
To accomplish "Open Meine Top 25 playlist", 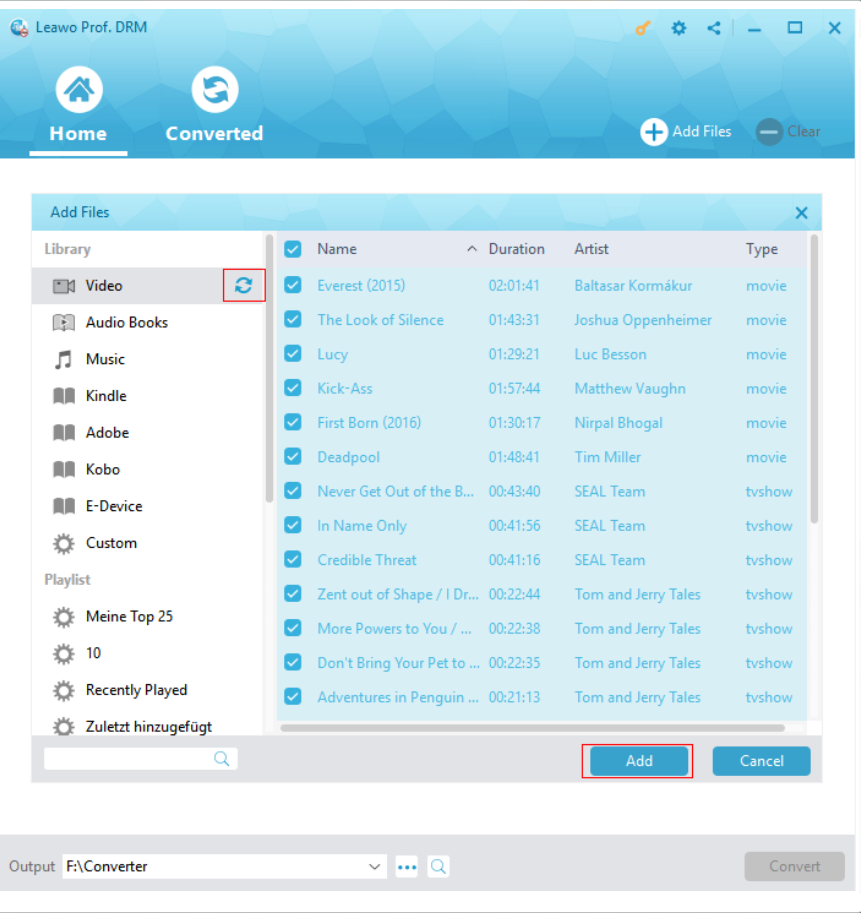I will click(x=148, y=616).
